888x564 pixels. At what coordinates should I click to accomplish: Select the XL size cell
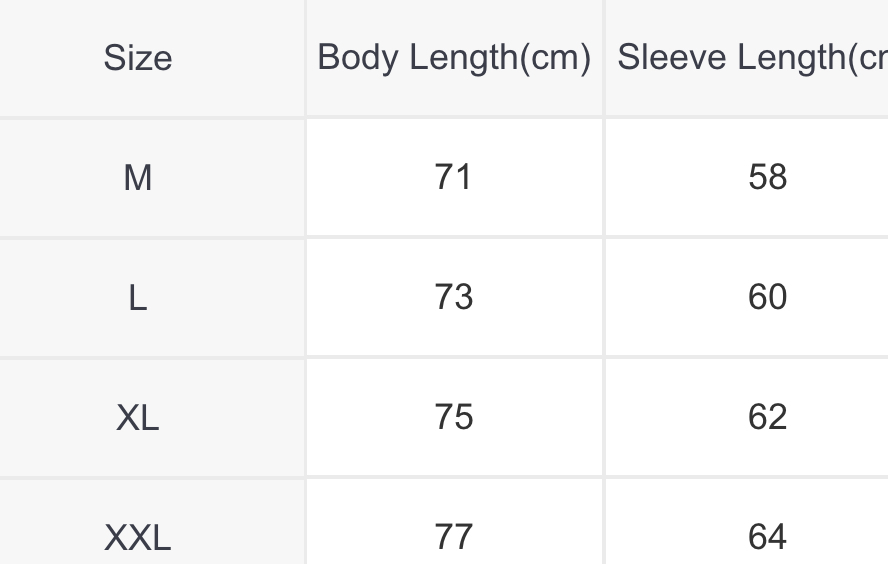tap(138, 418)
